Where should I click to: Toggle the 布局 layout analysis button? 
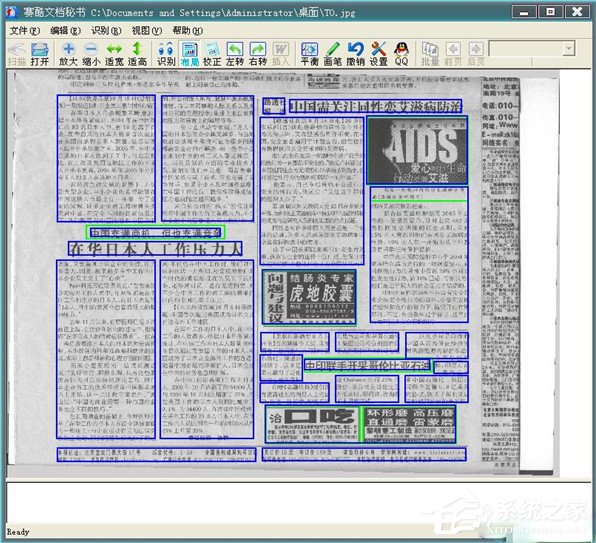pyautogui.click(x=189, y=54)
